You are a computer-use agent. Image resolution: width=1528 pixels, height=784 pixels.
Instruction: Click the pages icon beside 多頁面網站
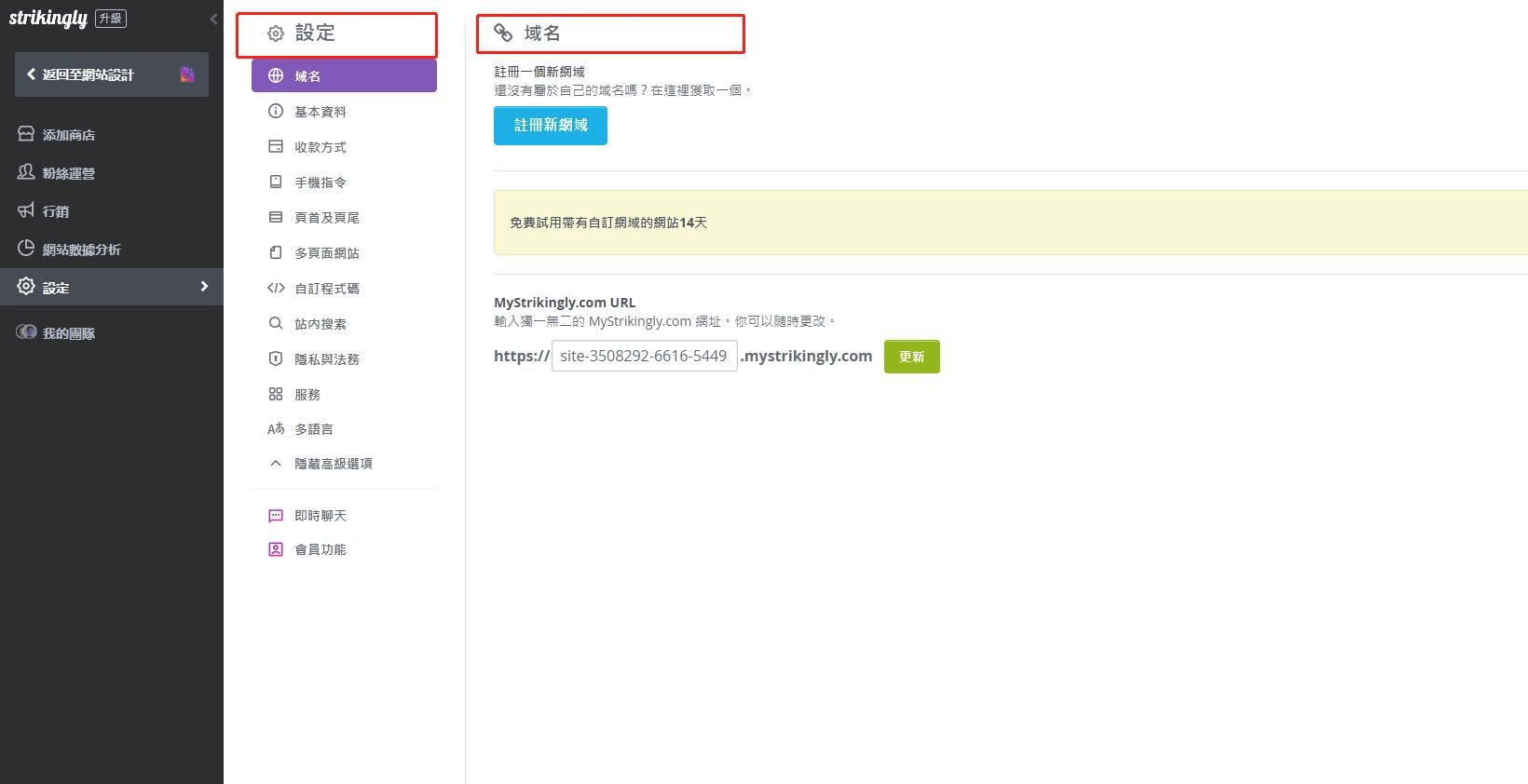coord(276,252)
